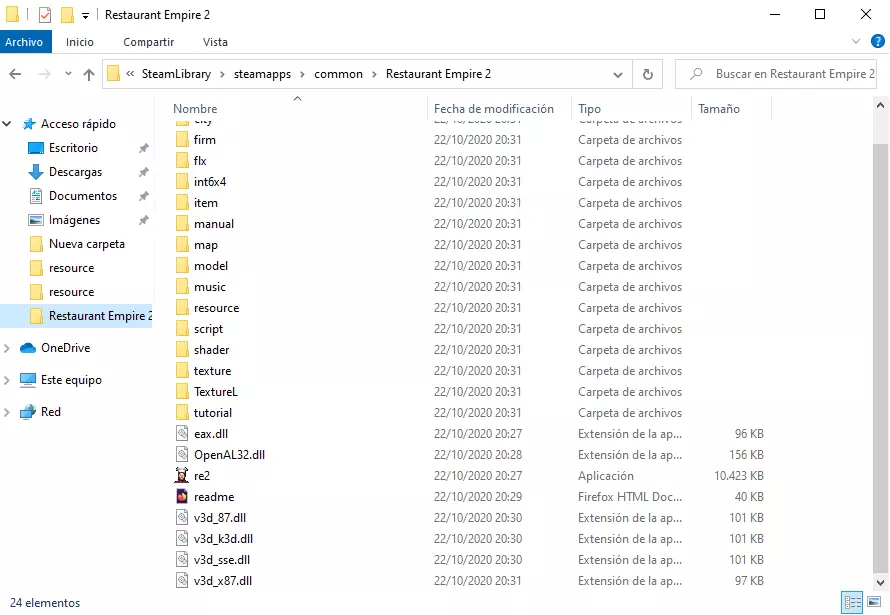Switch to details view layout icon
The height and width of the screenshot is (615, 890).
[852, 602]
